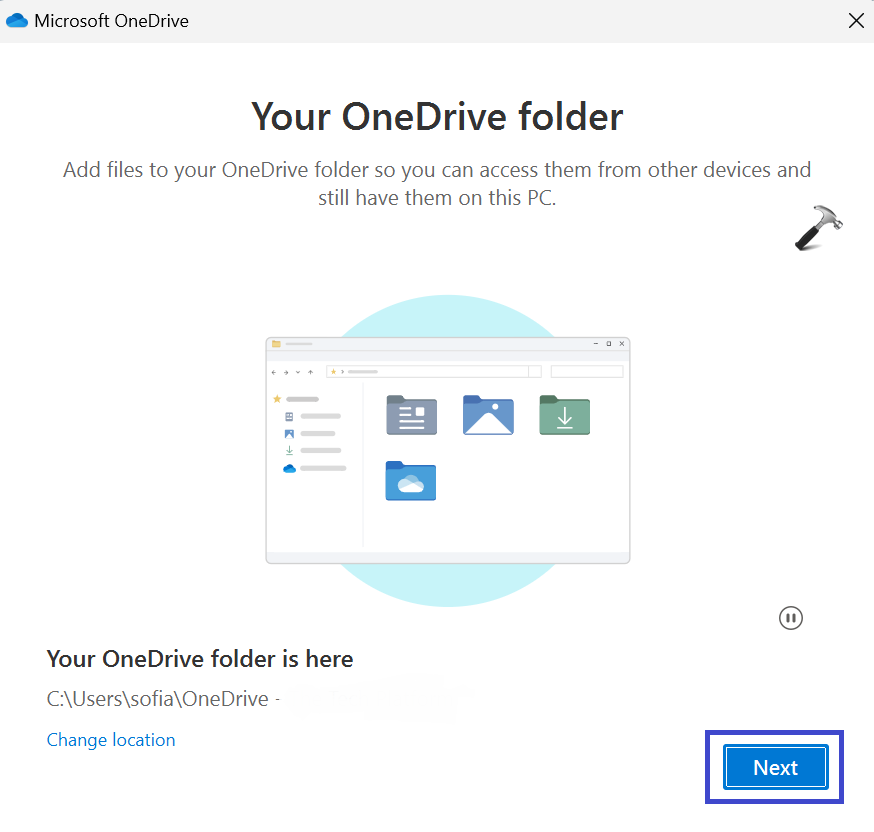Click the Next button
The height and width of the screenshot is (832, 874).
775,767
